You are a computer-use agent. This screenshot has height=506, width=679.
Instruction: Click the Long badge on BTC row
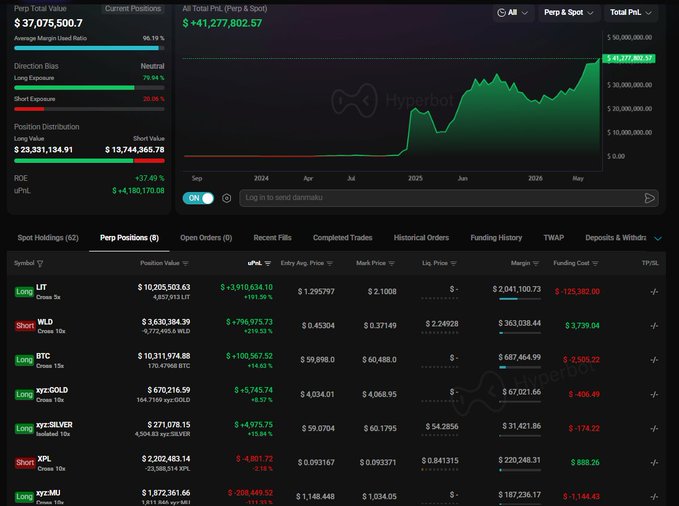24,360
